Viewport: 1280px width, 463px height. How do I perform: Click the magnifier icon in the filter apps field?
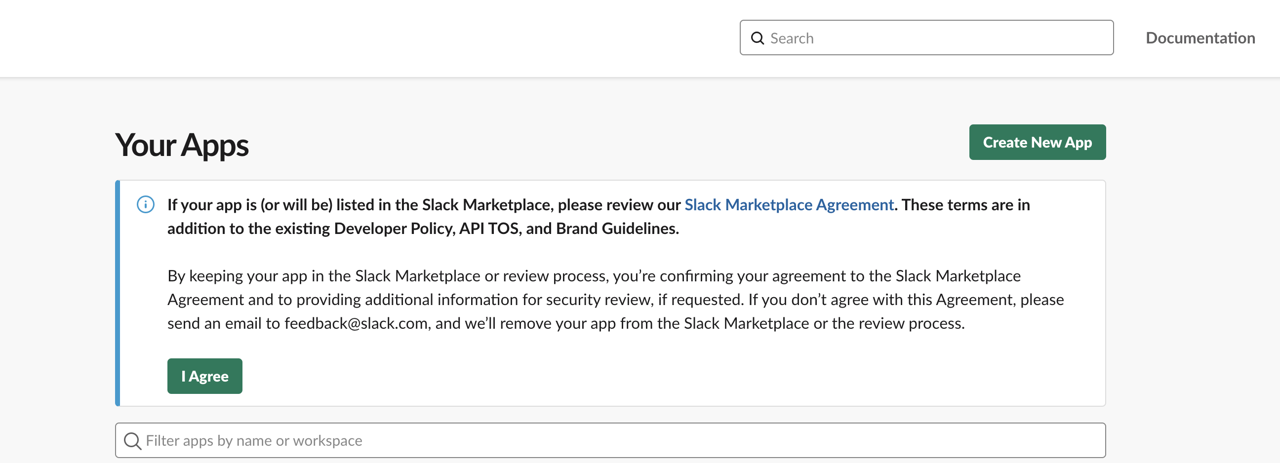[x=132, y=441]
